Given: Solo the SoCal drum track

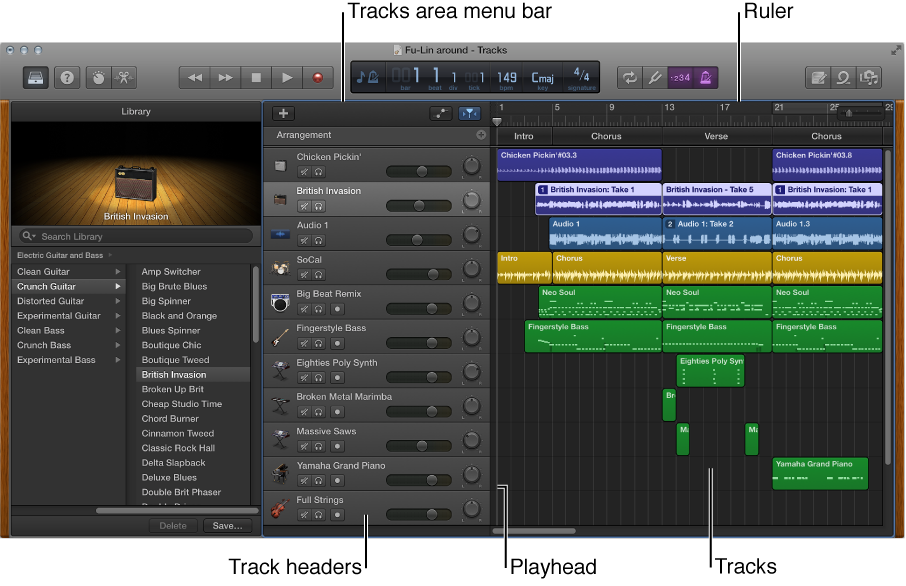Looking at the screenshot, I should (x=319, y=275).
